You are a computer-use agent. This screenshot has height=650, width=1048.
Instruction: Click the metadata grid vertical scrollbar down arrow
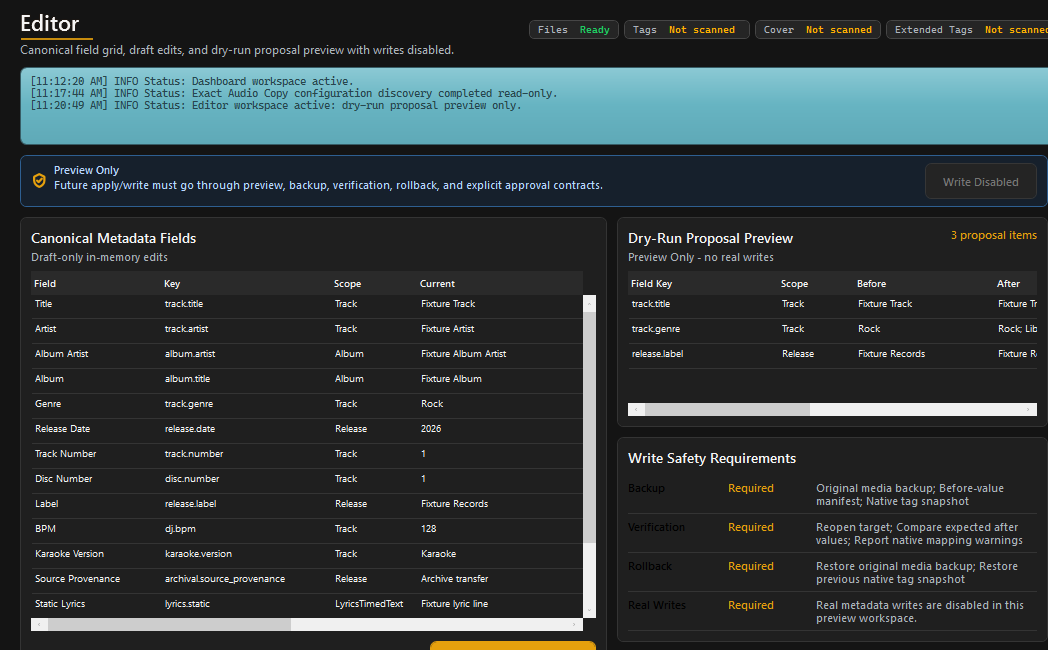click(x=590, y=610)
